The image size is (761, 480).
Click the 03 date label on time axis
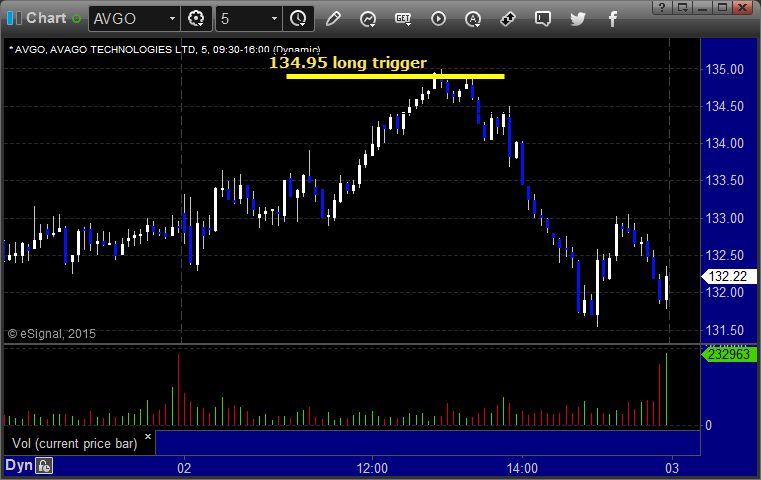[x=672, y=468]
